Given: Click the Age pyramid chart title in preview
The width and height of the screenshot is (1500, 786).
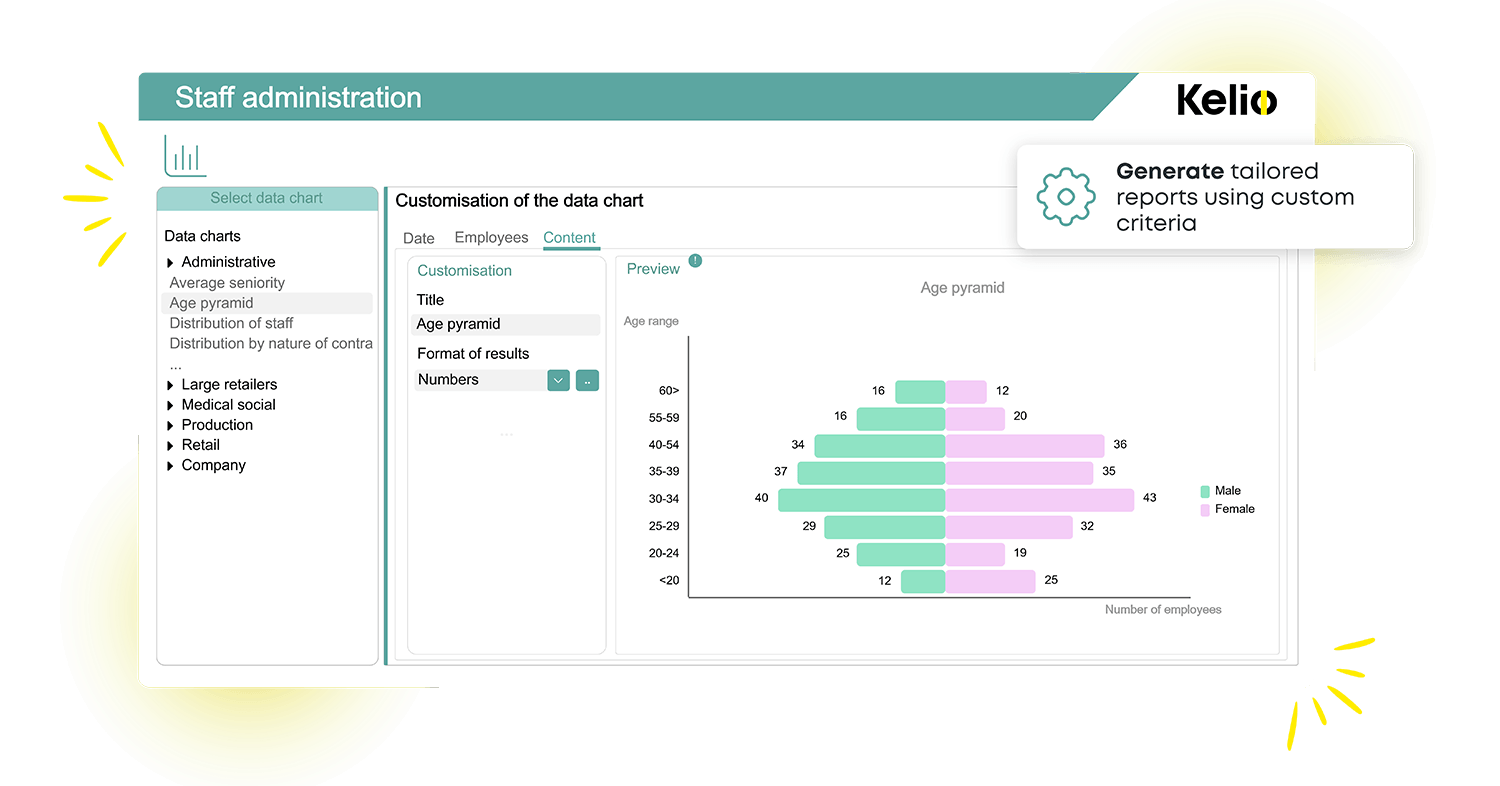Looking at the screenshot, I should pyautogui.click(x=962, y=288).
